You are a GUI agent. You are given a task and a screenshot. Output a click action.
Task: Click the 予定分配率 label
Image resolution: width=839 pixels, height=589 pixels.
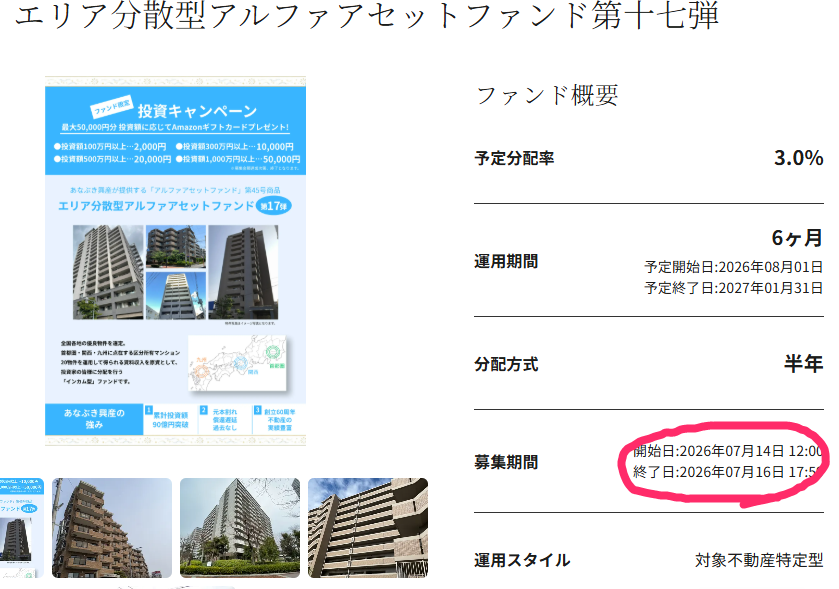(x=514, y=158)
